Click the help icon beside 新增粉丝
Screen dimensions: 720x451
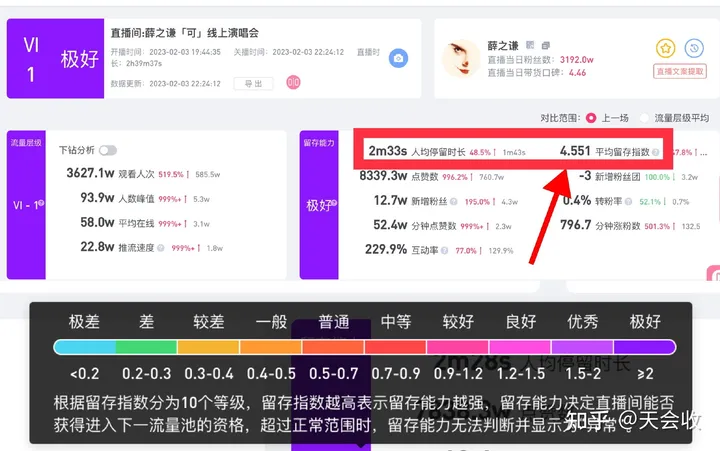pos(454,201)
